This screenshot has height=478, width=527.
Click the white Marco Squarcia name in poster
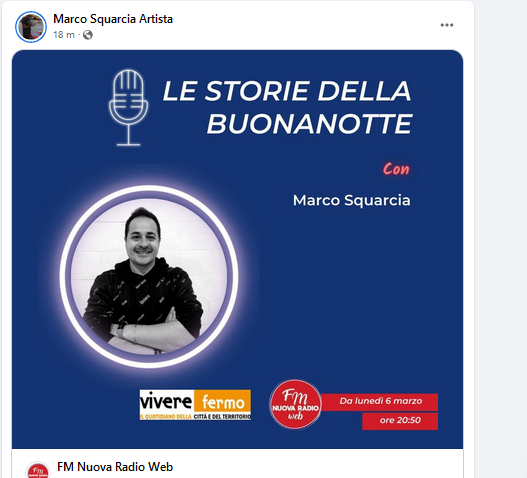(x=352, y=201)
